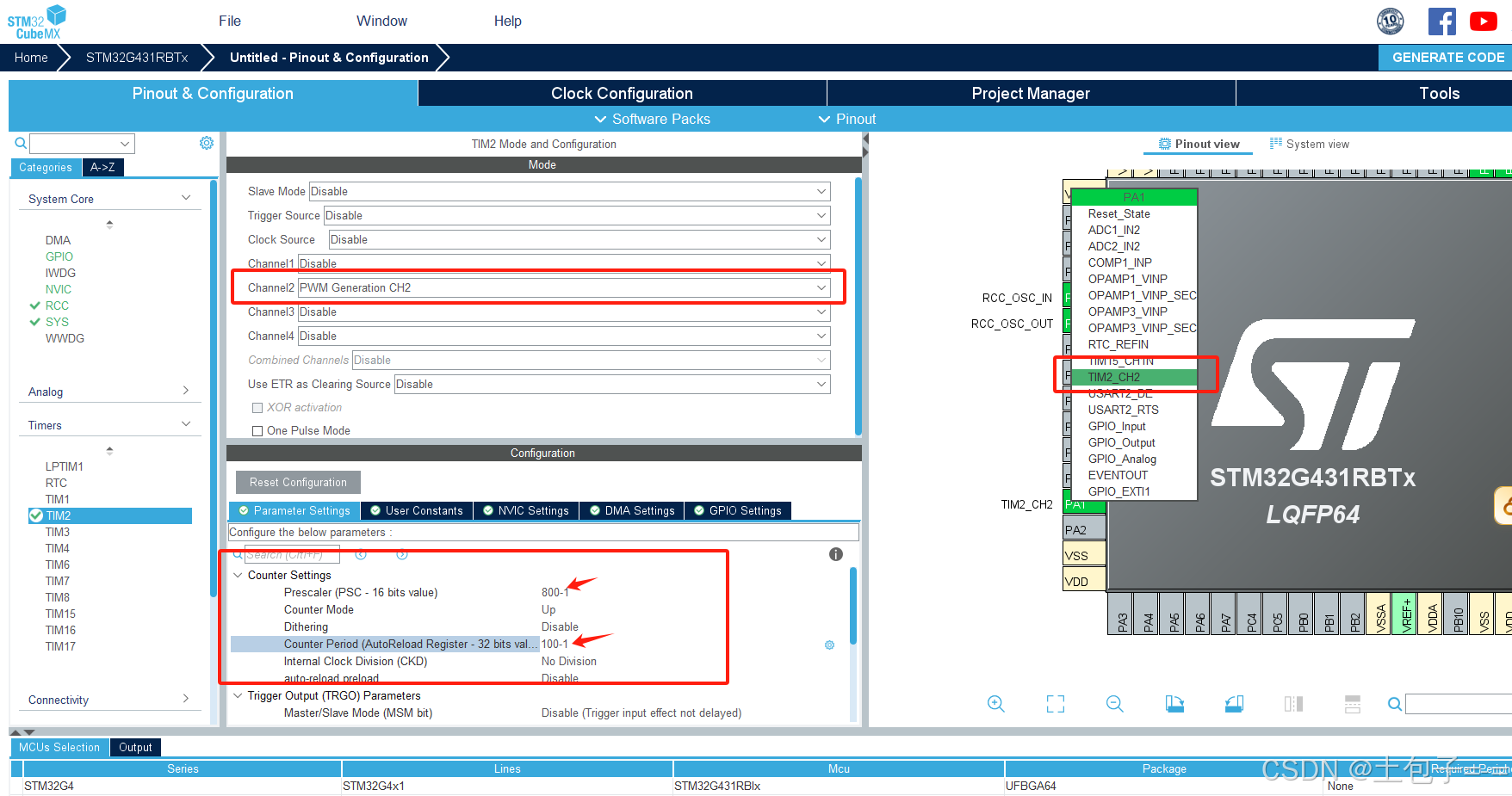Switch to the Clock Configuration tab

622,93
